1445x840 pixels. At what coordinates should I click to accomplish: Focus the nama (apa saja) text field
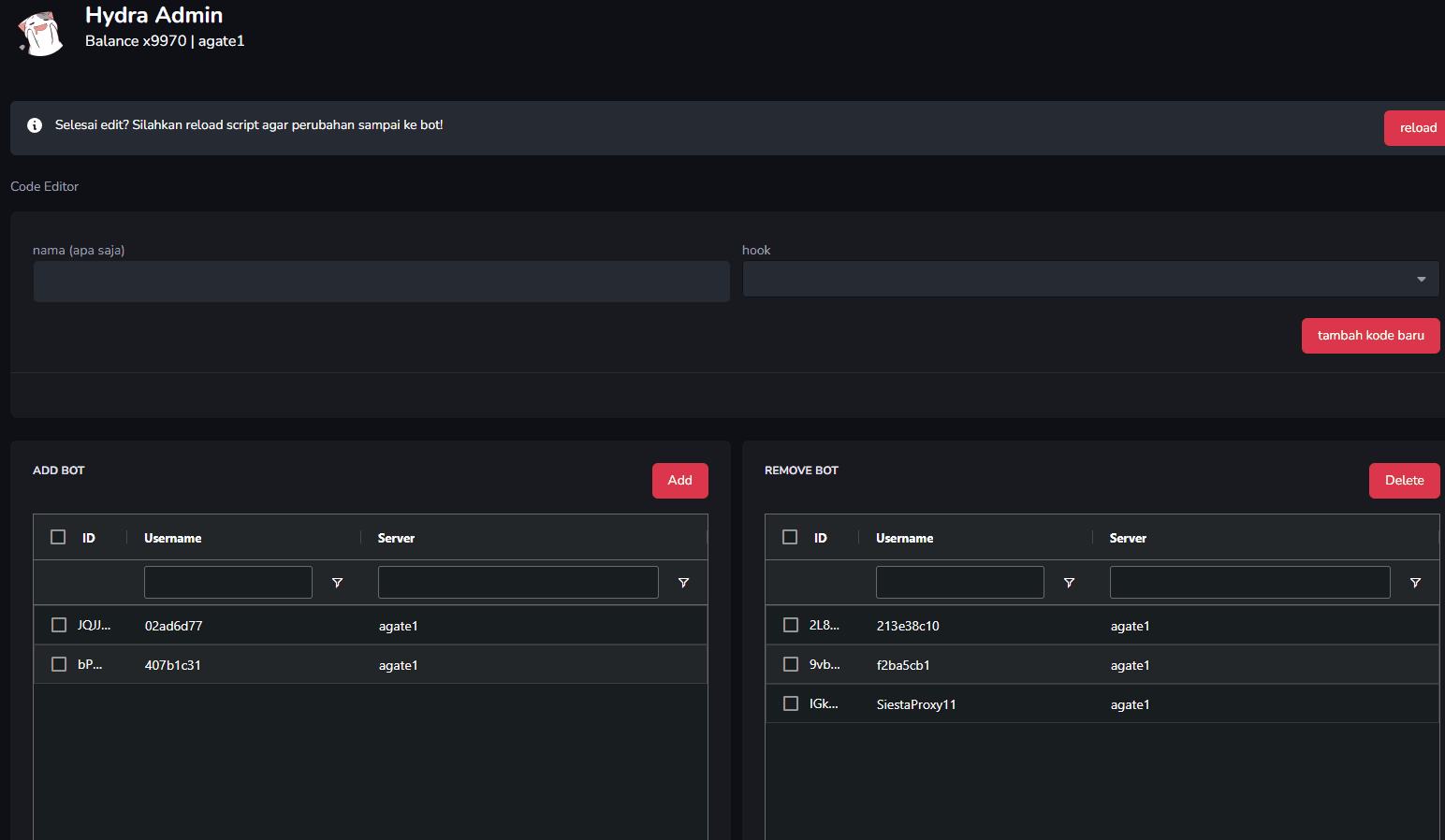381,282
